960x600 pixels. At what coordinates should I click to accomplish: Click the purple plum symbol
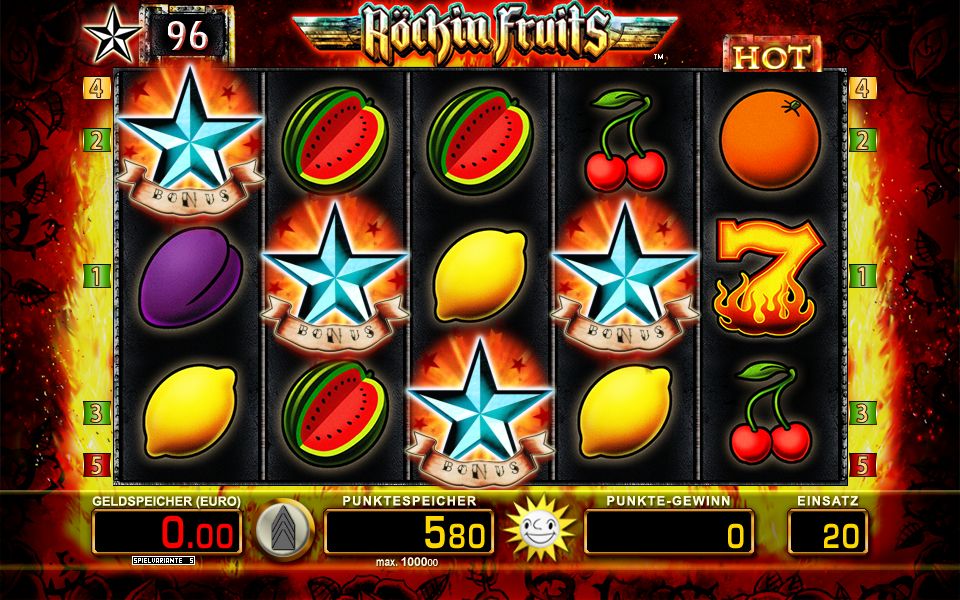tap(190, 277)
